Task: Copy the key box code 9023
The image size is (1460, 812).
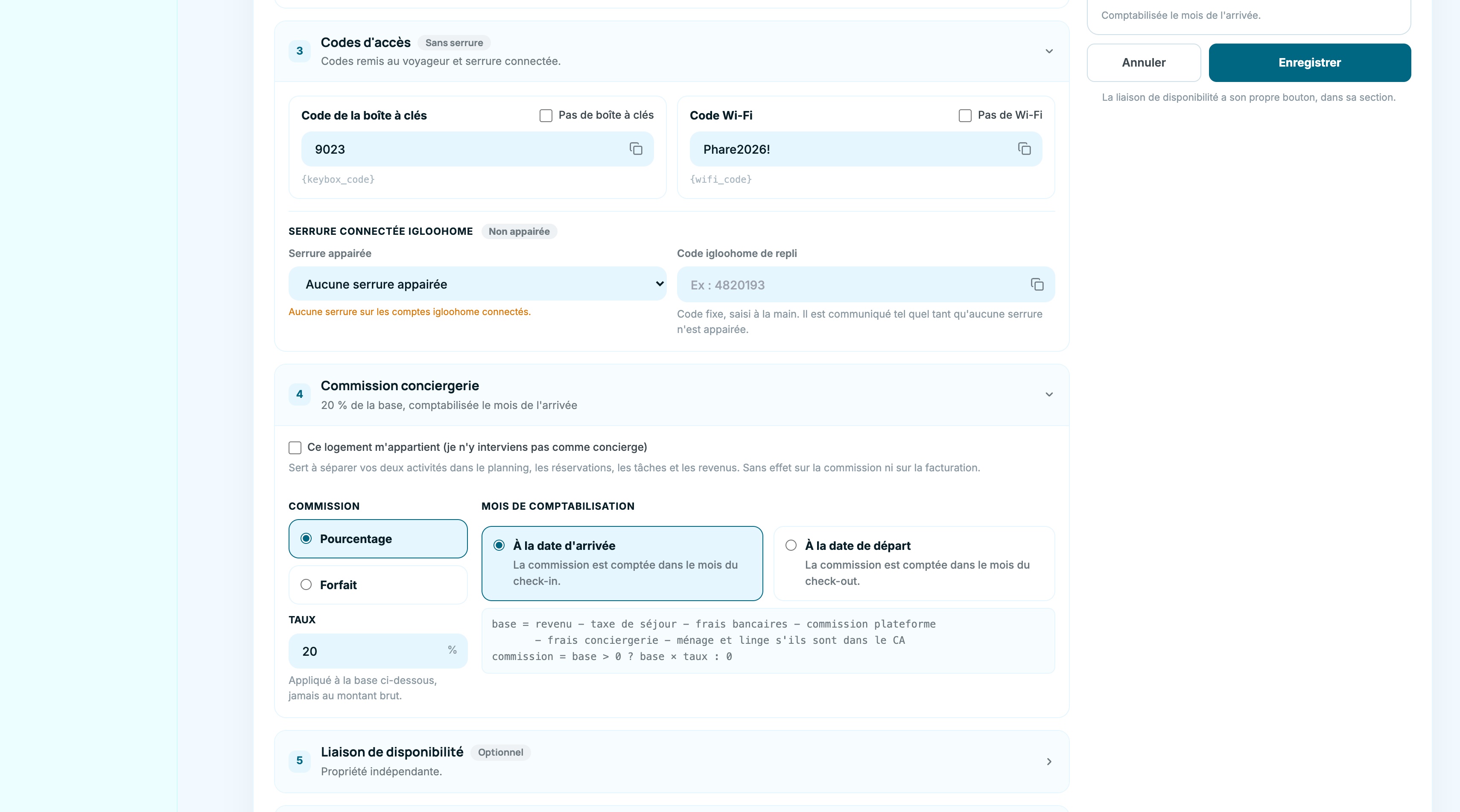Action: click(x=636, y=149)
